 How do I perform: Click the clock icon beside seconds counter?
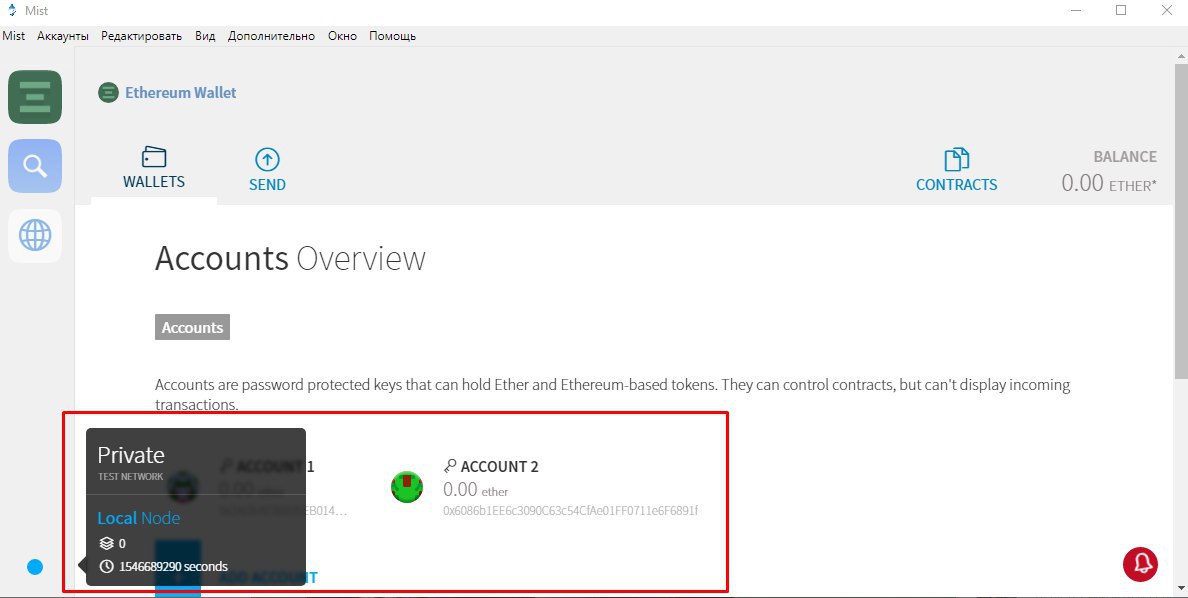point(107,566)
